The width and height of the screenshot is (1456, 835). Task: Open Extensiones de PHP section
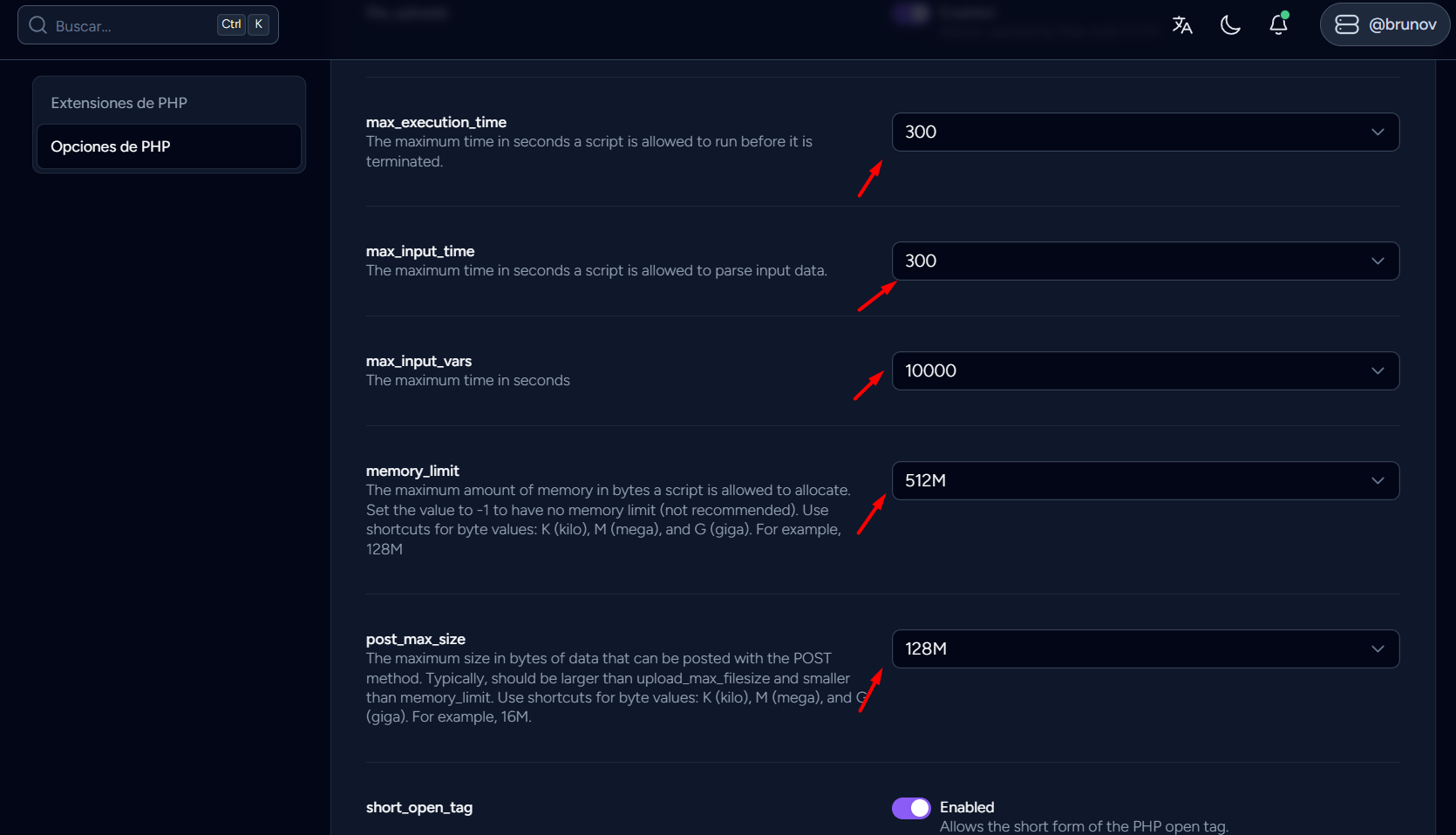pyautogui.click(x=119, y=103)
